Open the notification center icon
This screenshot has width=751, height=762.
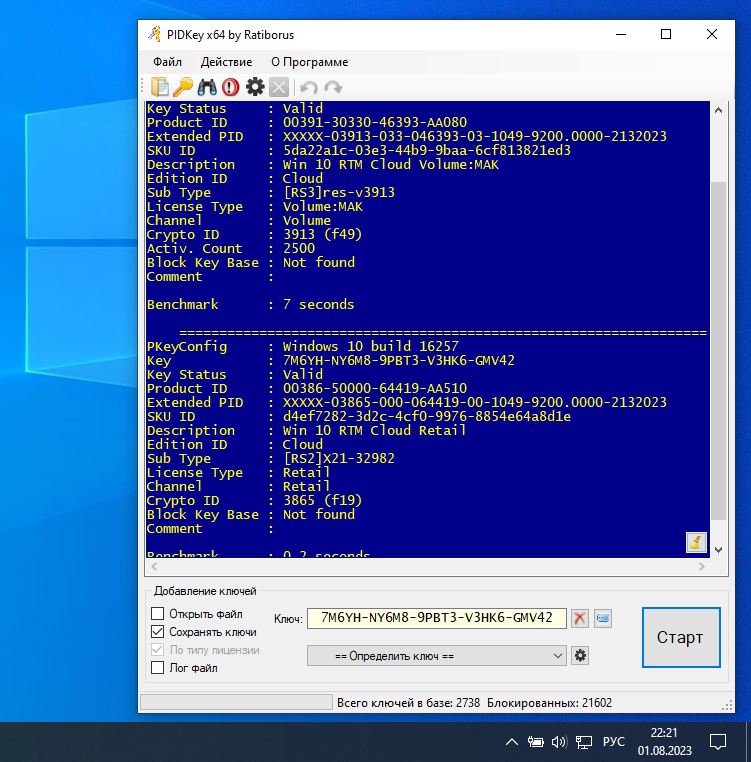[x=718, y=742]
